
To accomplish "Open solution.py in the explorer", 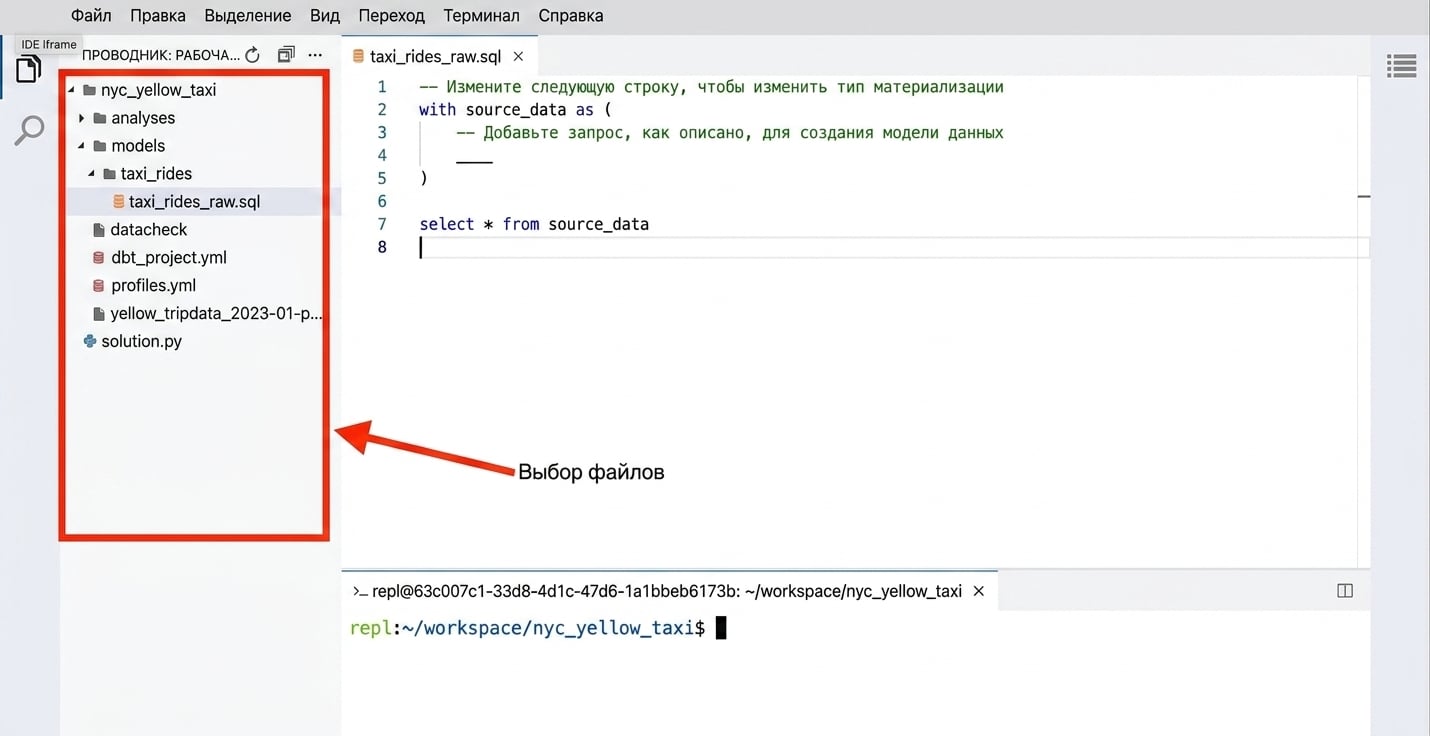I will click(x=141, y=342).
